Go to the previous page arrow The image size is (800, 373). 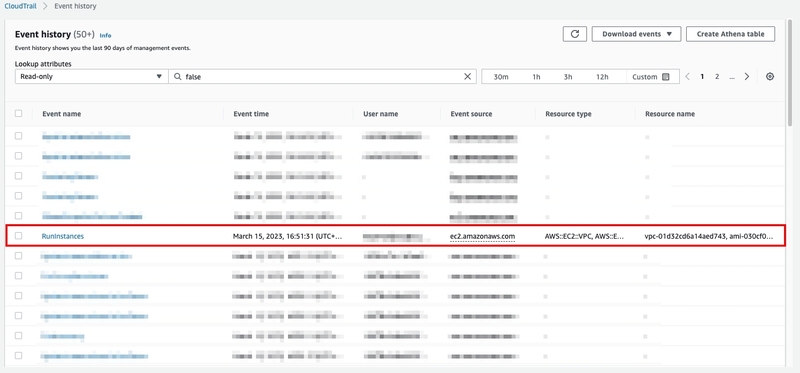(x=688, y=77)
